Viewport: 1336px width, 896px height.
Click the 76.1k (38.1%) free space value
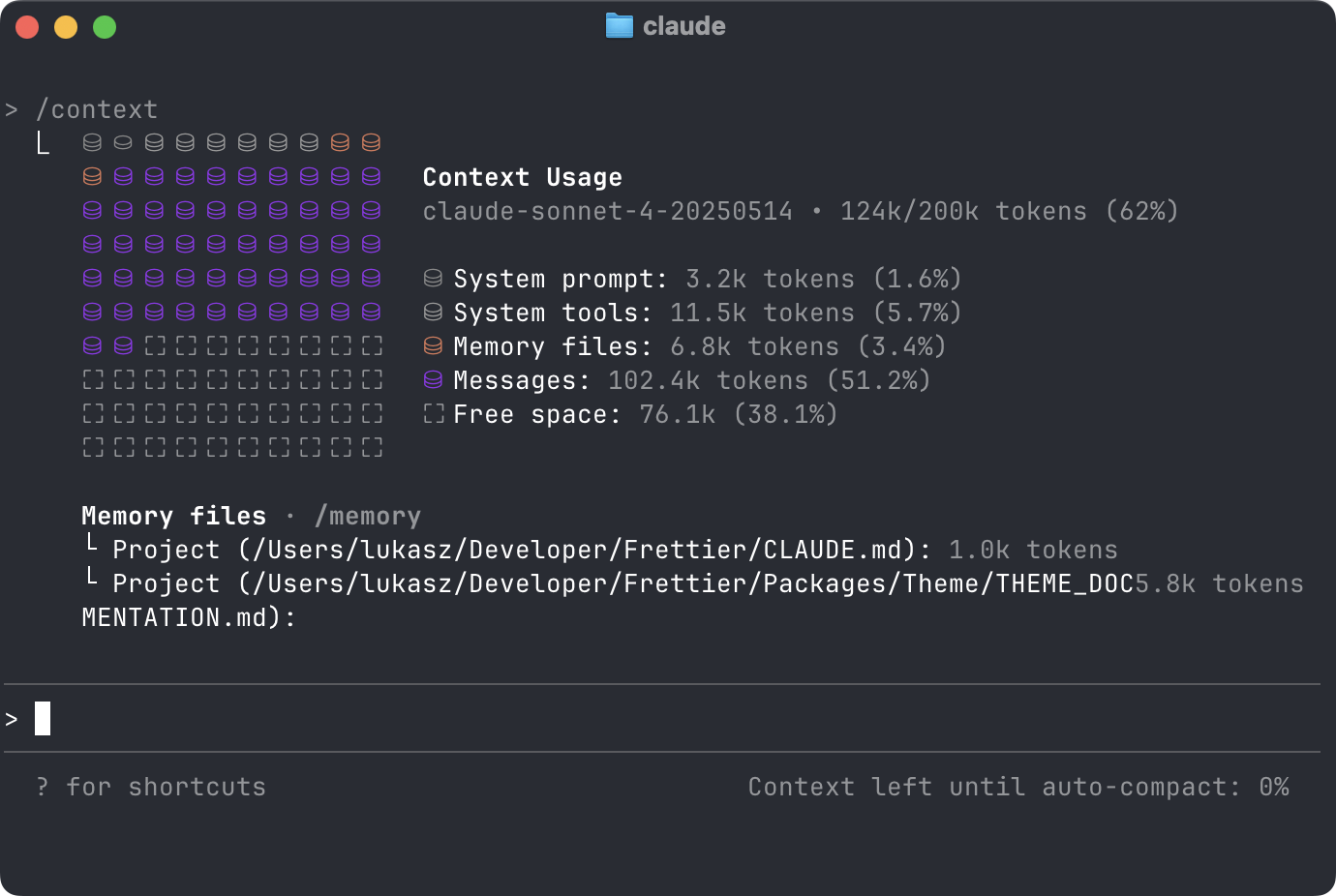739,414
